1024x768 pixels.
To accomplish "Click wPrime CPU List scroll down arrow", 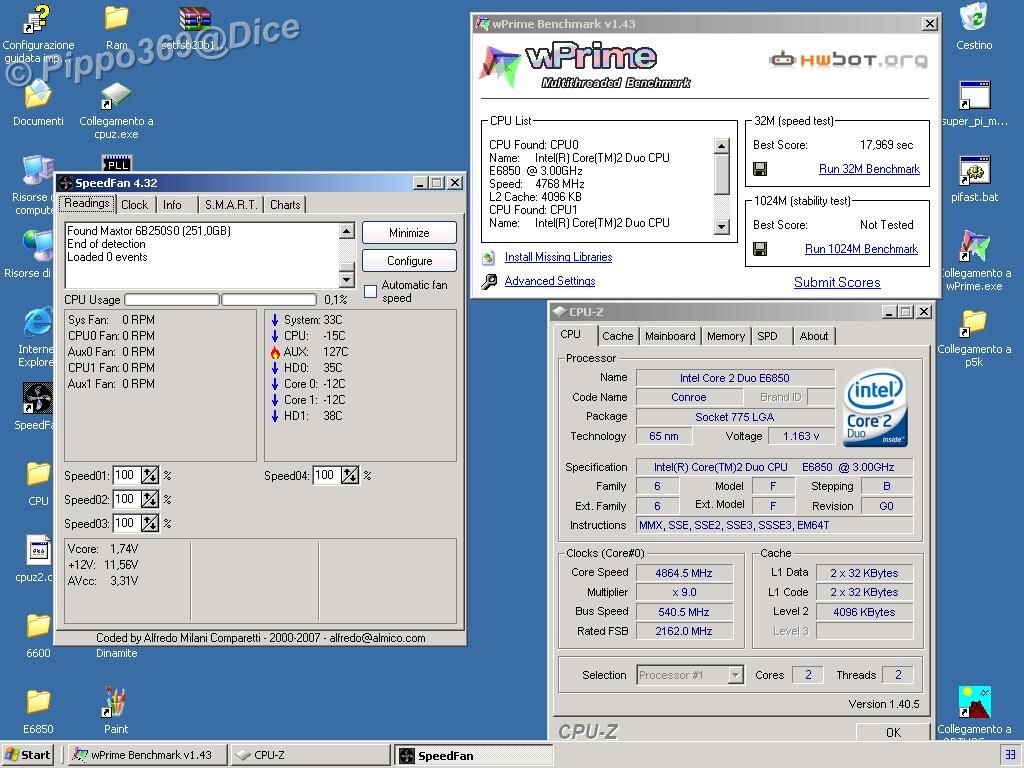I will tap(722, 227).
